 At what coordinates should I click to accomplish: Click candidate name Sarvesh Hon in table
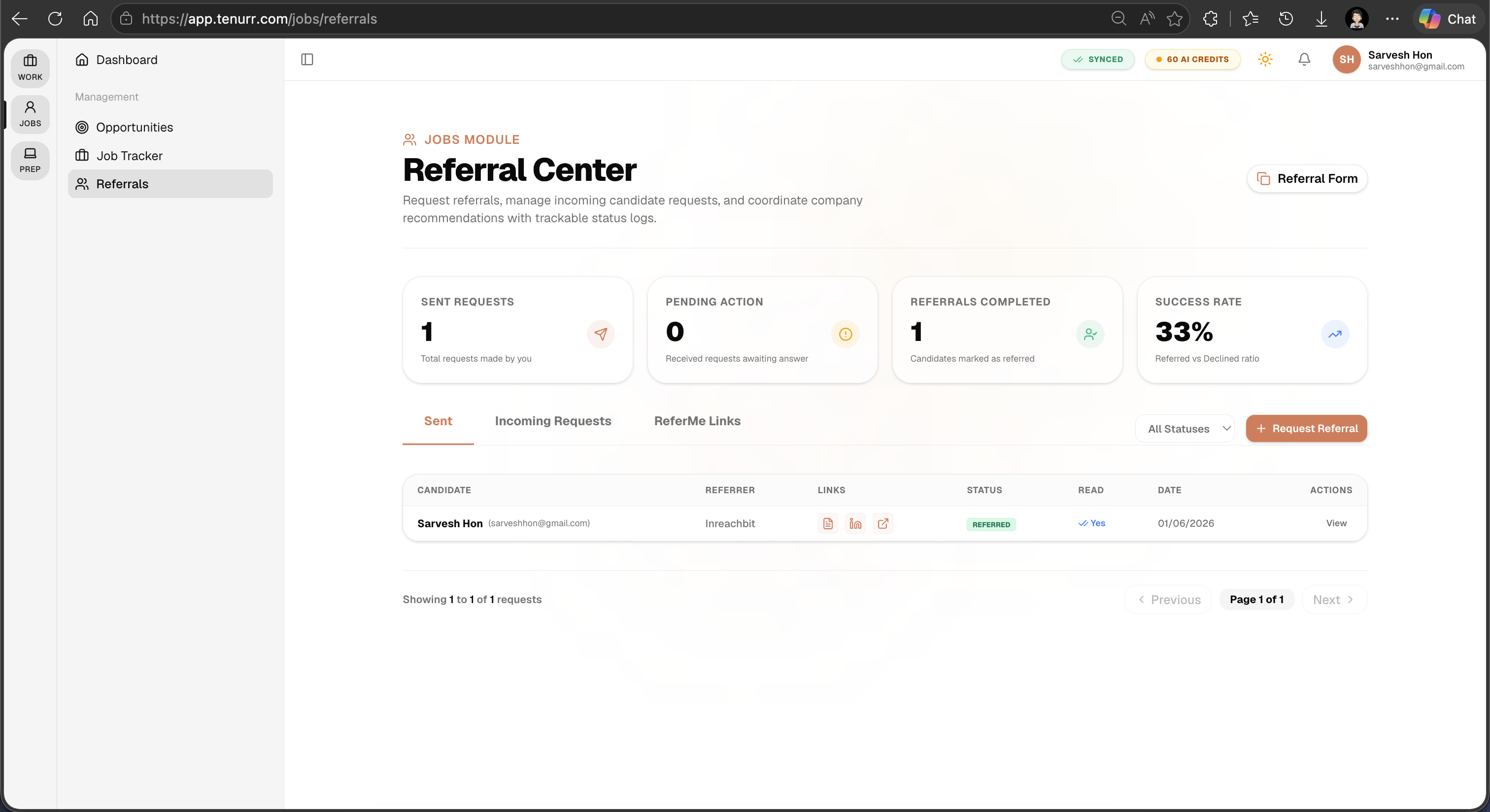(450, 523)
